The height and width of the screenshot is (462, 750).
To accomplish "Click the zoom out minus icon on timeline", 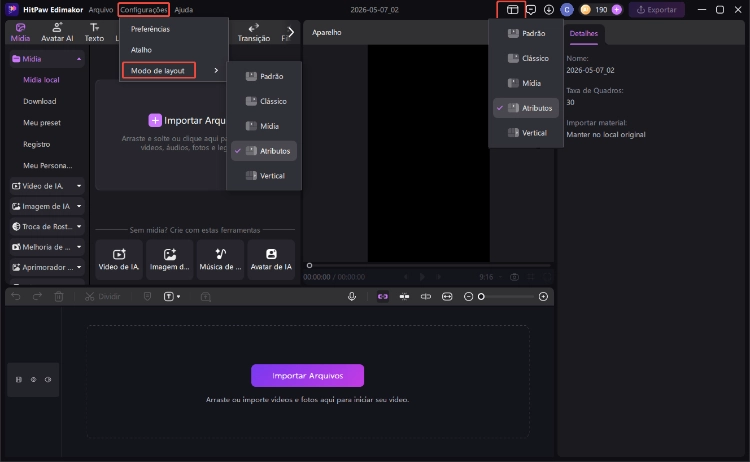I will 468,297.
